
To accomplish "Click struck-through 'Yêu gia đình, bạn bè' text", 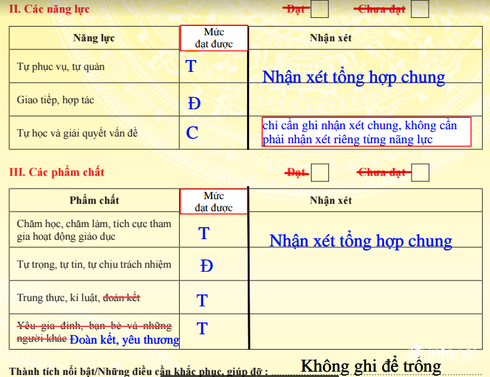I will (x=94, y=332).
